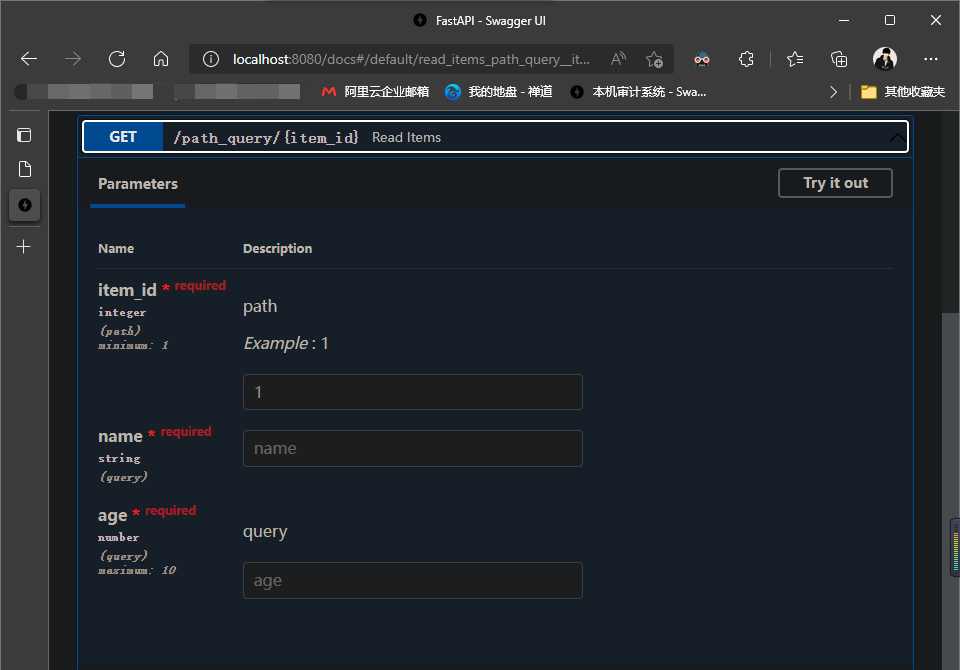Screen dimensions: 960x670
Task: Open the 我的地盘 - 禅道 bookmark
Action: coord(499,92)
